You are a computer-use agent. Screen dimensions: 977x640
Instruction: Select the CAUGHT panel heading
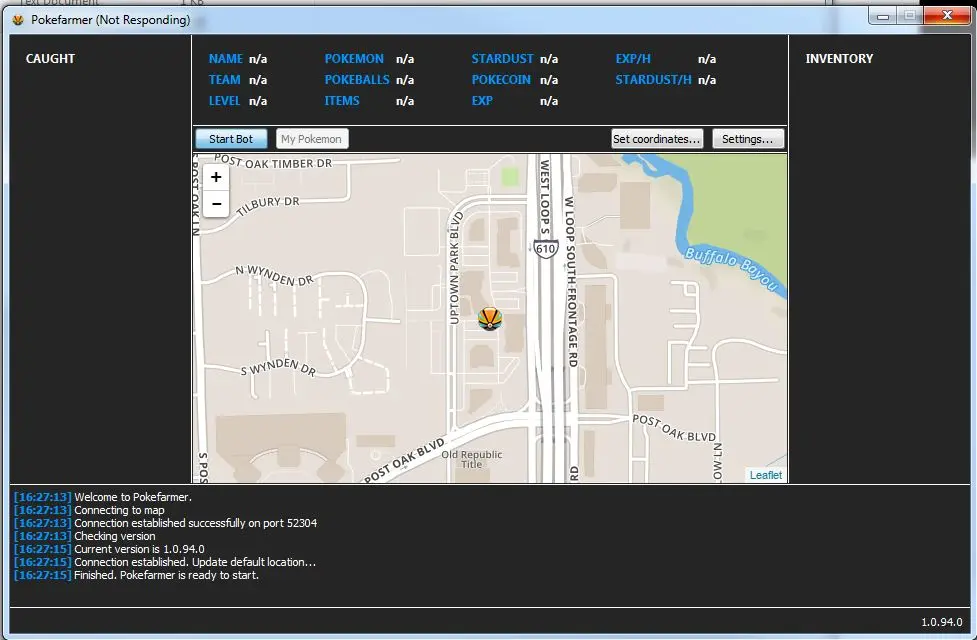click(x=50, y=59)
